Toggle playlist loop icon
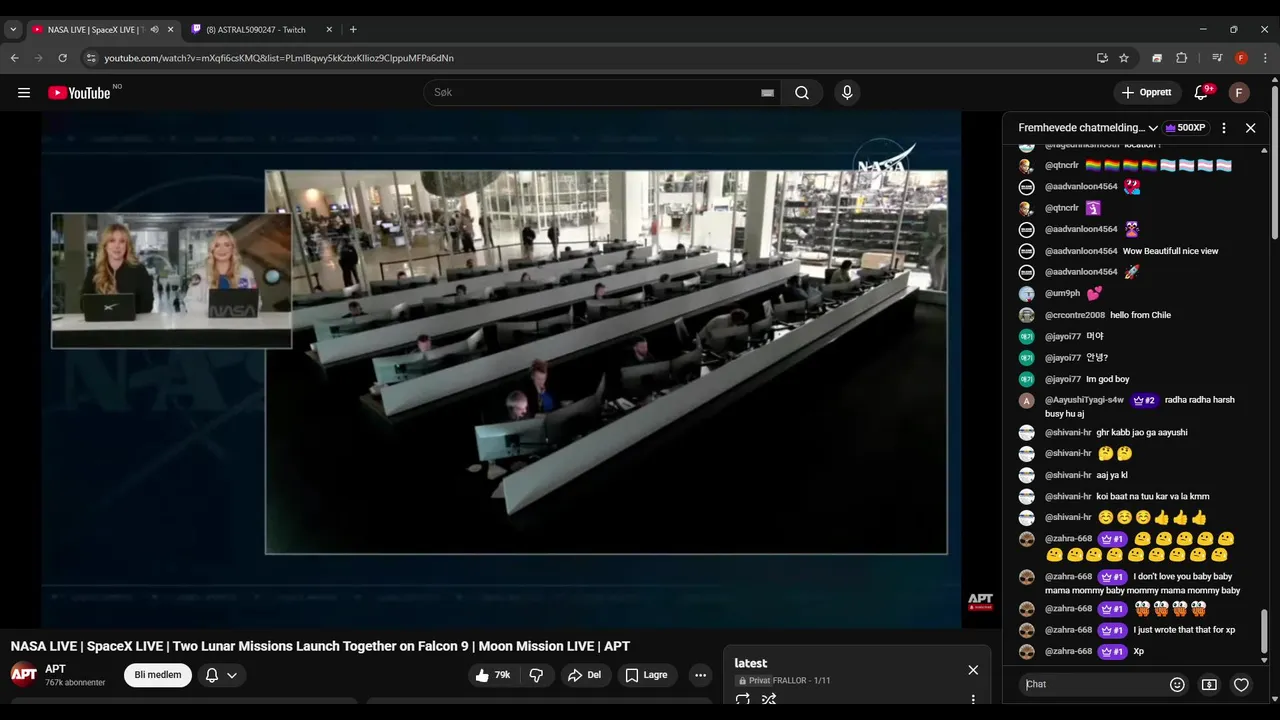The image size is (1280, 720). tap(743, 700)
